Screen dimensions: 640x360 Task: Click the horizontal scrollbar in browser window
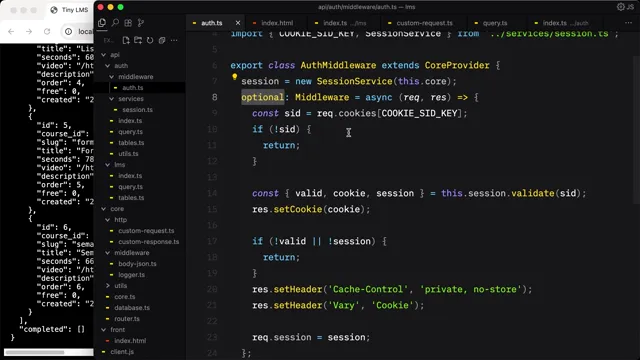(x=35, y=352)
